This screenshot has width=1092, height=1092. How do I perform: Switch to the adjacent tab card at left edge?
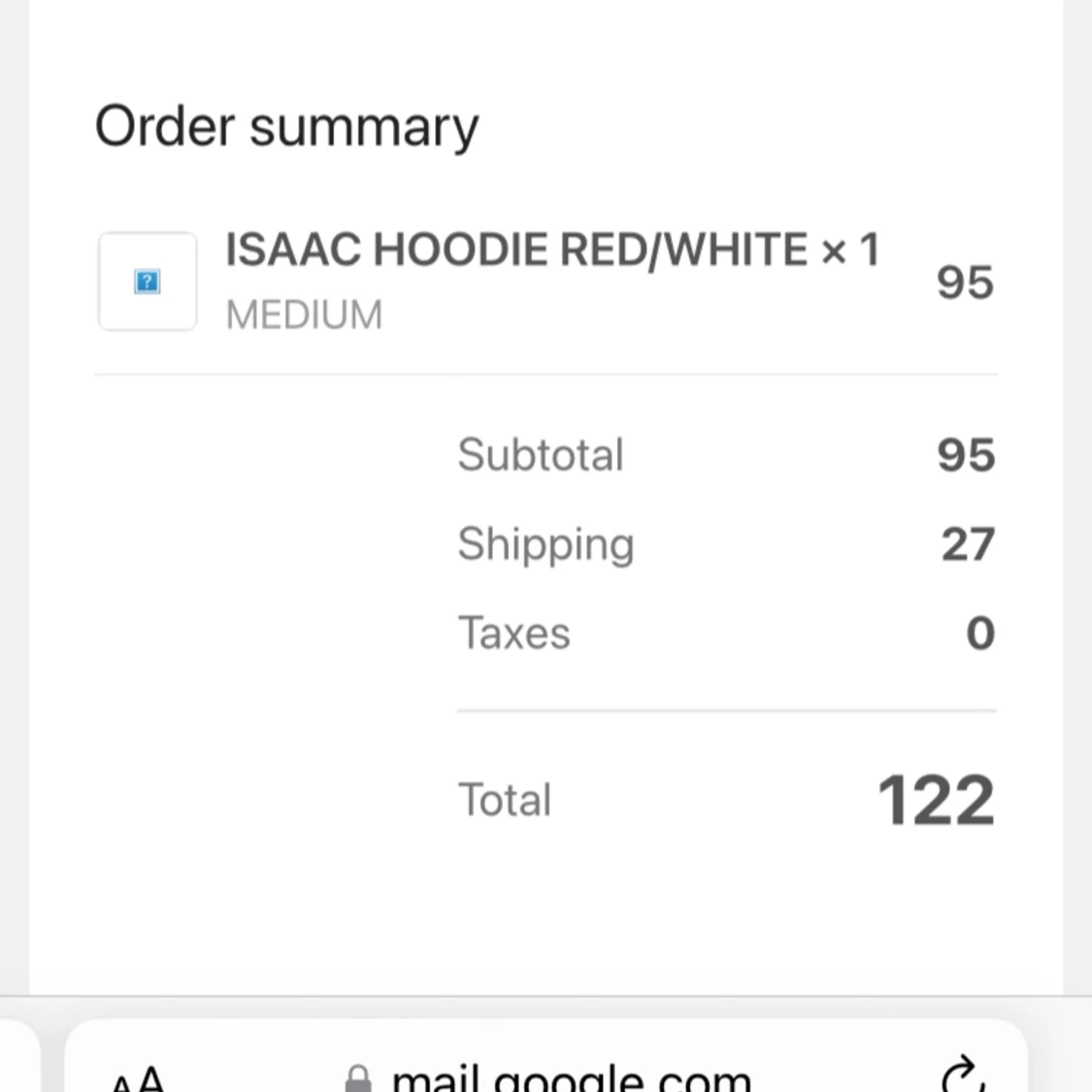tap(19, 1056)
